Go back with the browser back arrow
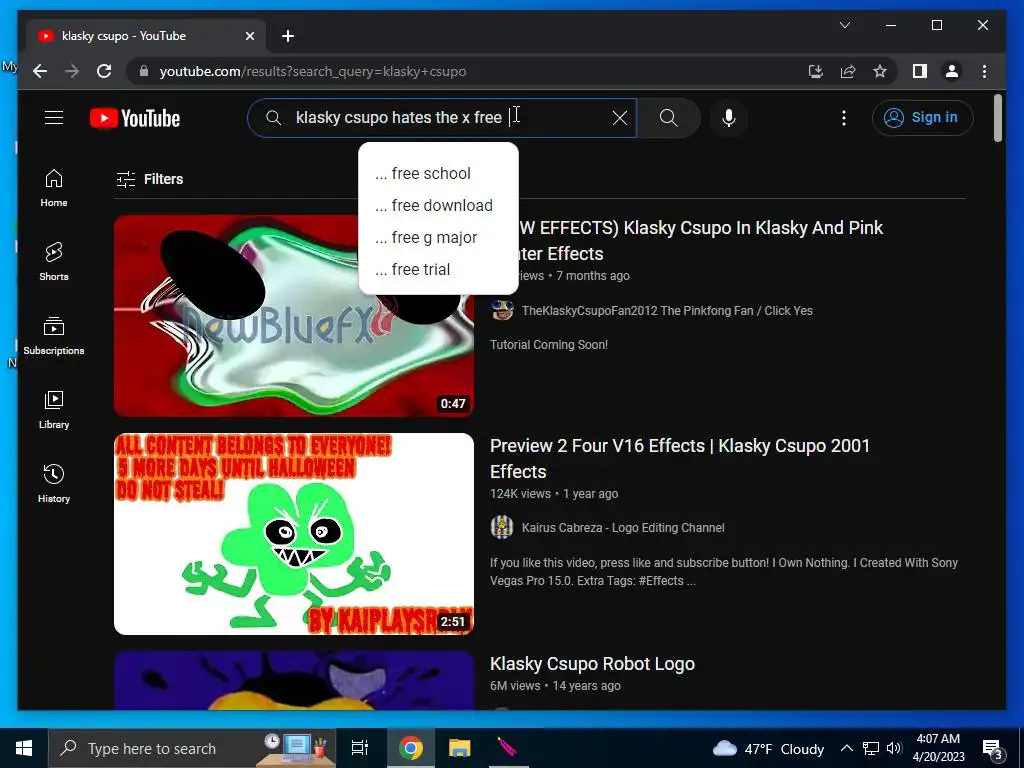 click(40, 71)
